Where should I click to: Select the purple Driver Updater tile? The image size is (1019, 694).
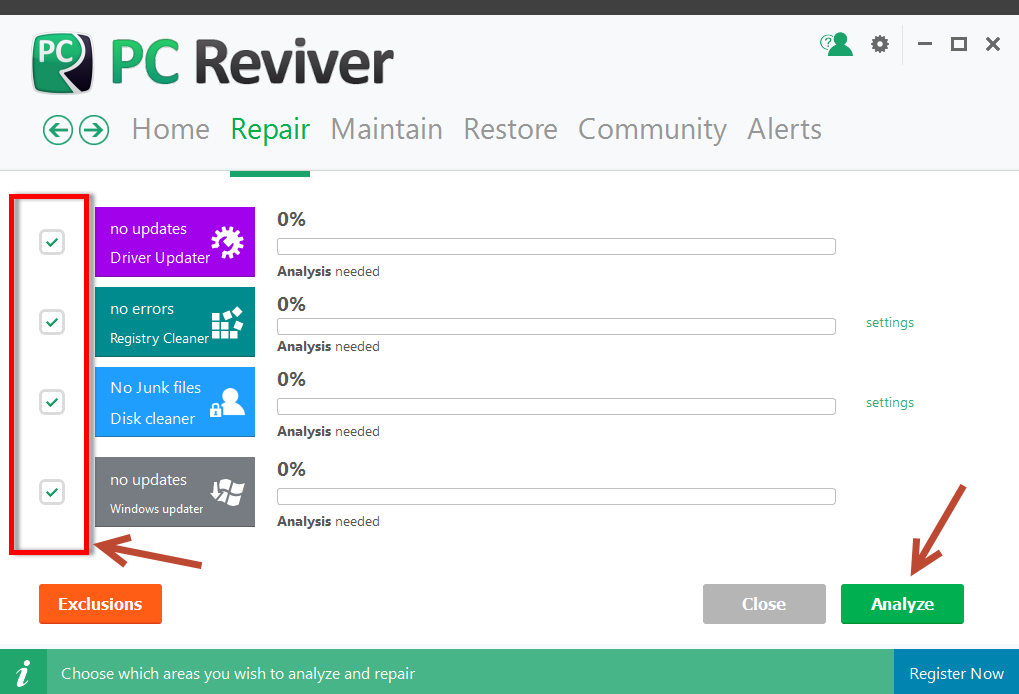tap(175, 242)
